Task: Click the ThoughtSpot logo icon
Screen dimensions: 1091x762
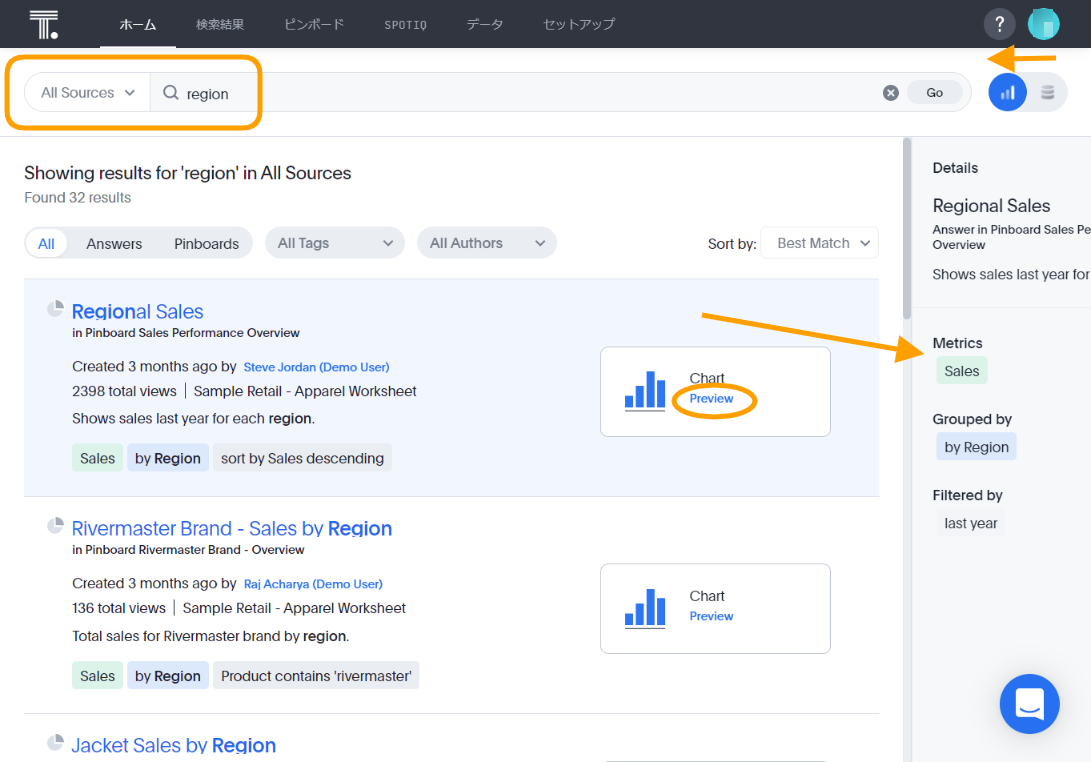Action: click(x=42, y=23)
